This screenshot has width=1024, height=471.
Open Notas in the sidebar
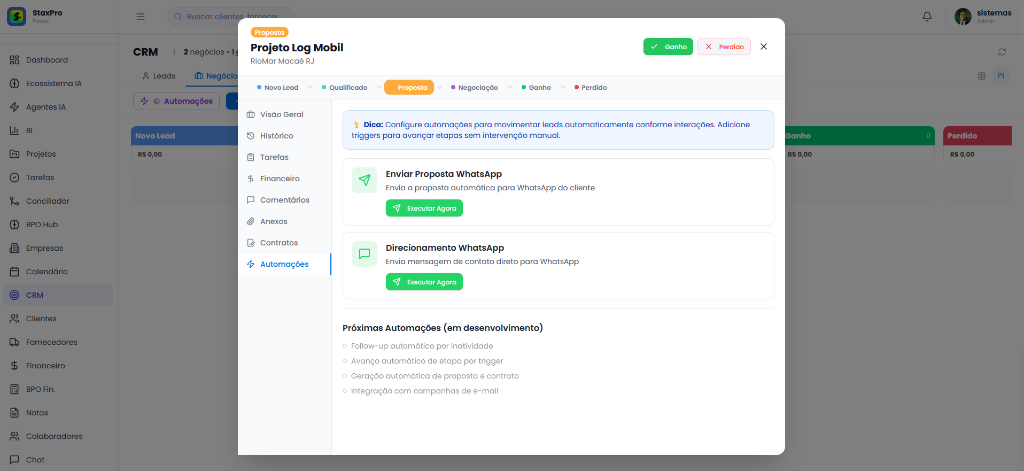(x=57, y=413)
